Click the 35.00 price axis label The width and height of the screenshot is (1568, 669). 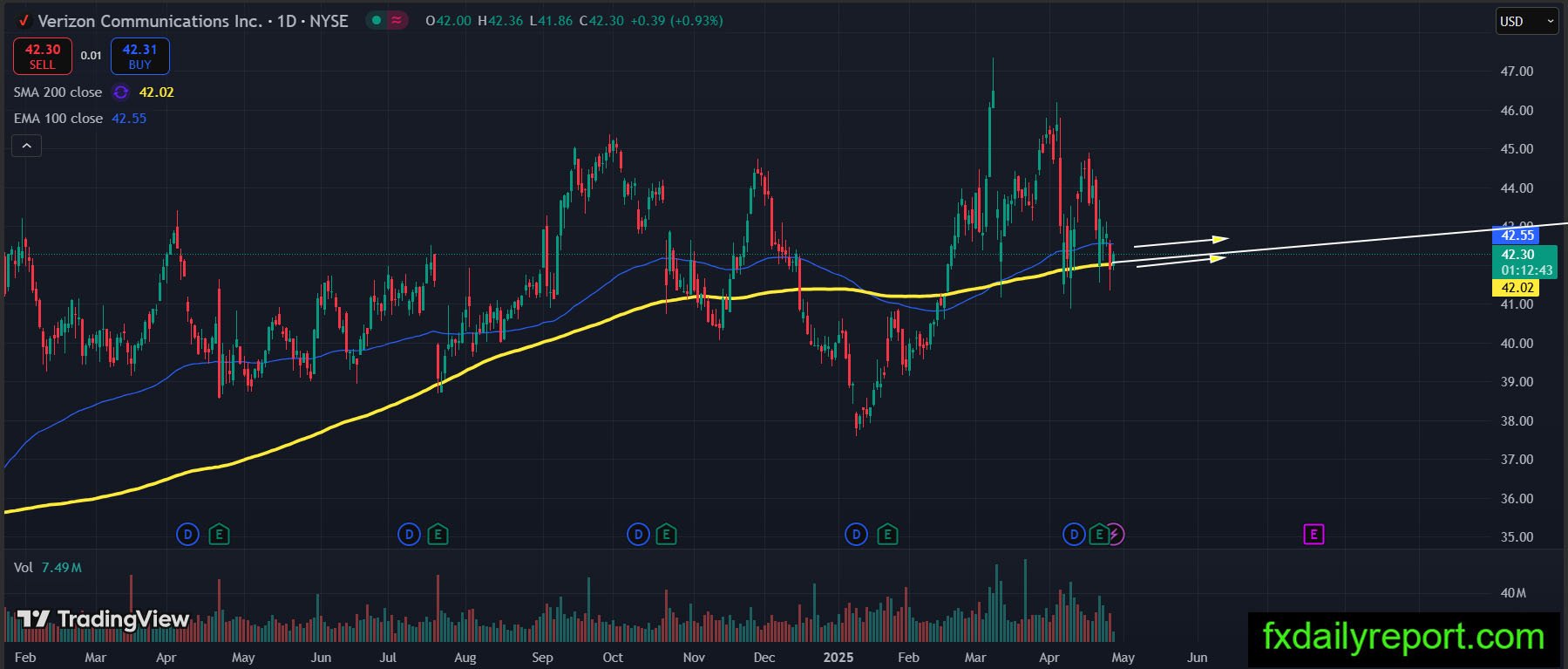(1517, 537)
